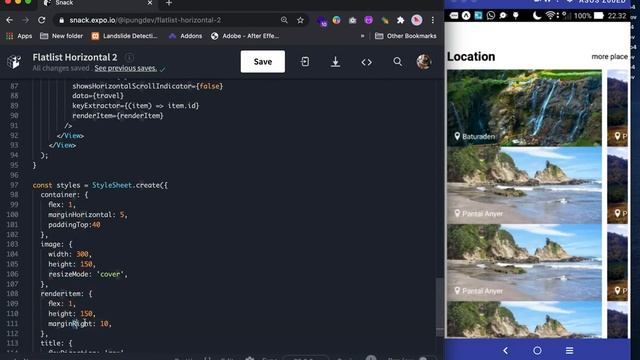Open the purple extension with badge 10

click(322, 20)
